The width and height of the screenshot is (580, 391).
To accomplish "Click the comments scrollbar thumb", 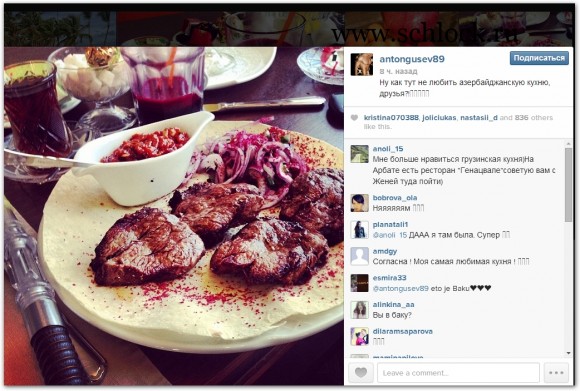I will pyautogui.click(x=569, y=185).
